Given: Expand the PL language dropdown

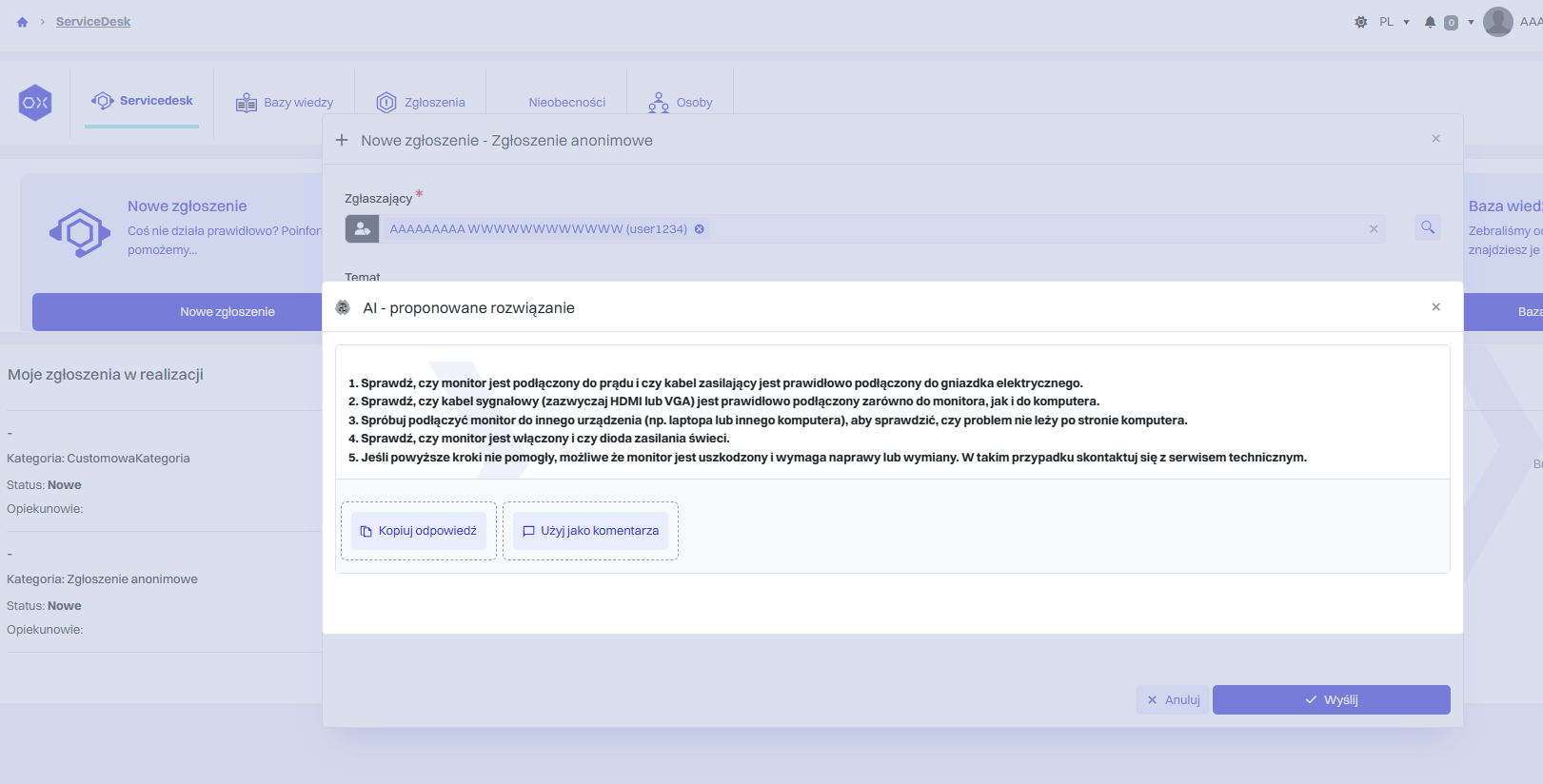Looking at the screenshot, I should point(1394,22).
